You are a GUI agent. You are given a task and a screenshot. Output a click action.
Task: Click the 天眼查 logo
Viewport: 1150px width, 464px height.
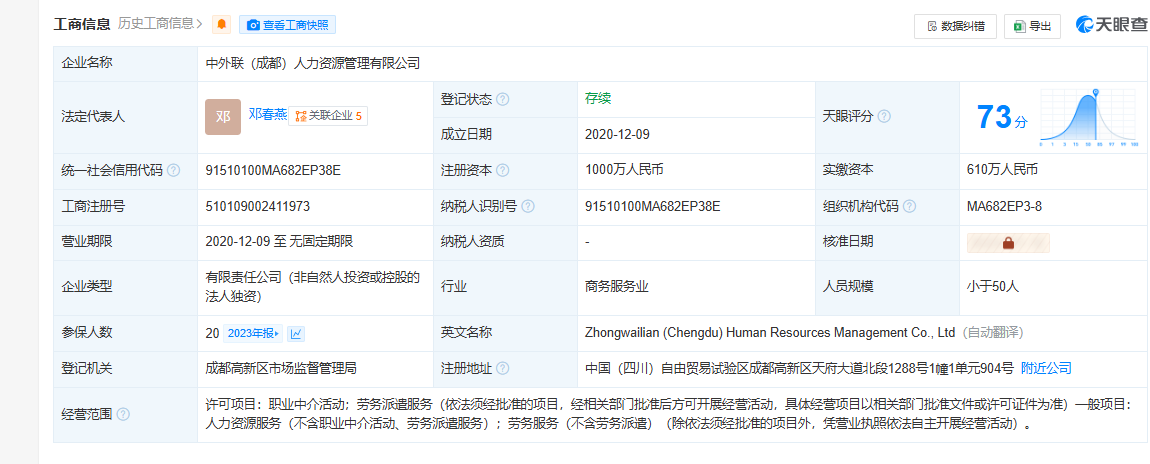(x=1110, y=25)
